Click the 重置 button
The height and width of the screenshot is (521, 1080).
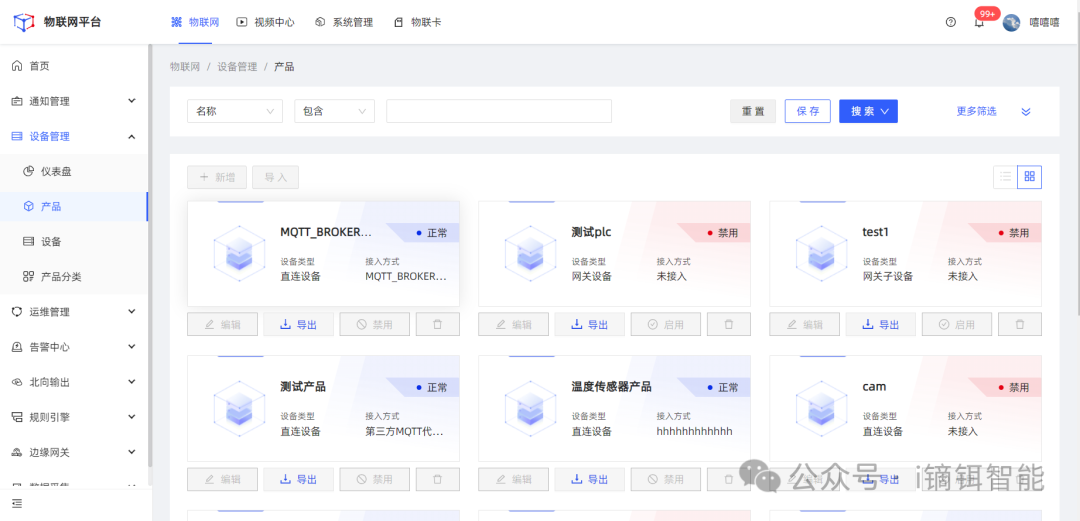752,111
